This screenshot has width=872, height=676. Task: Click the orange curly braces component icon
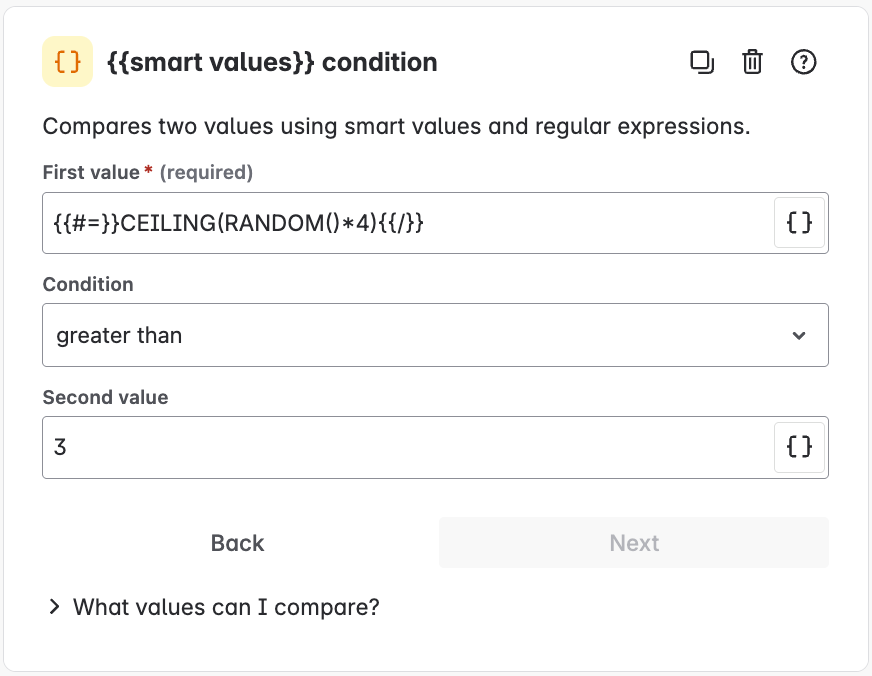tap(67, 61)
